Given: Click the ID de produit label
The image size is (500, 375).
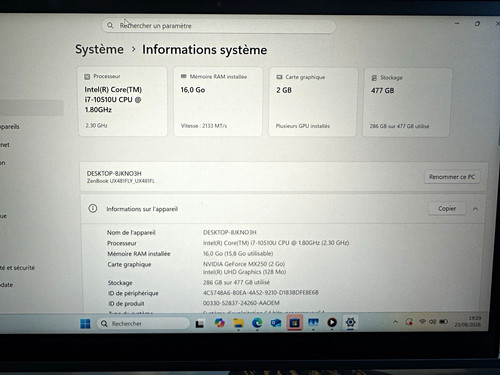Looking at the screenshot, I should [126, 304].
